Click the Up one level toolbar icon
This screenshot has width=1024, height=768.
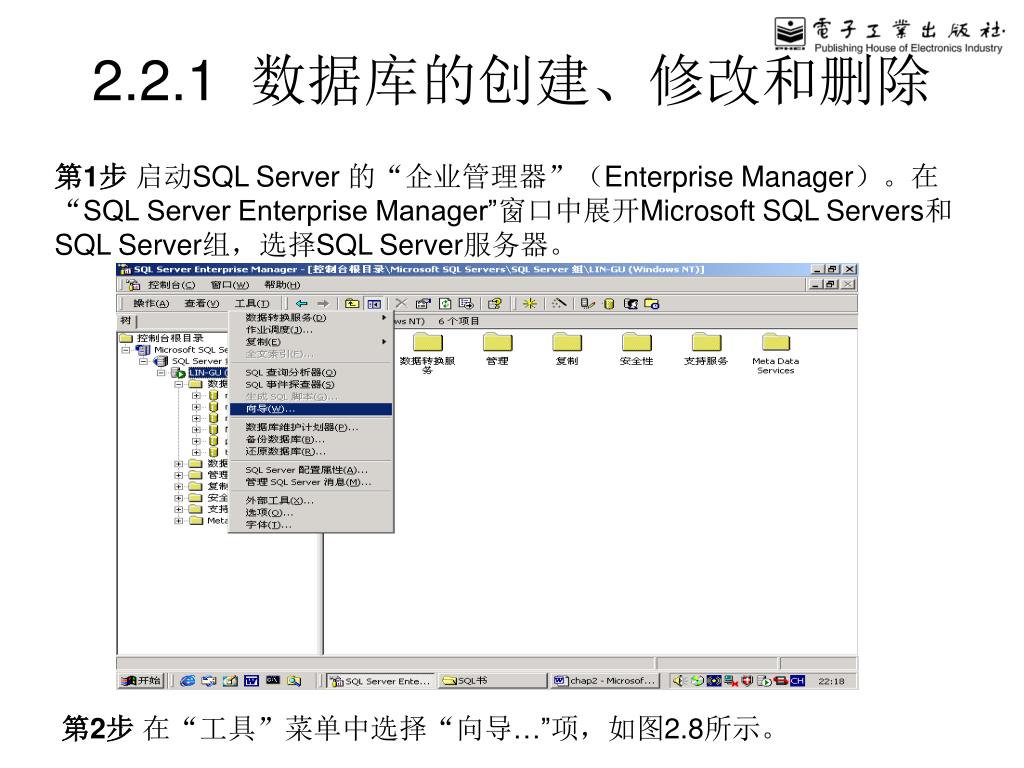pos(352,304)
